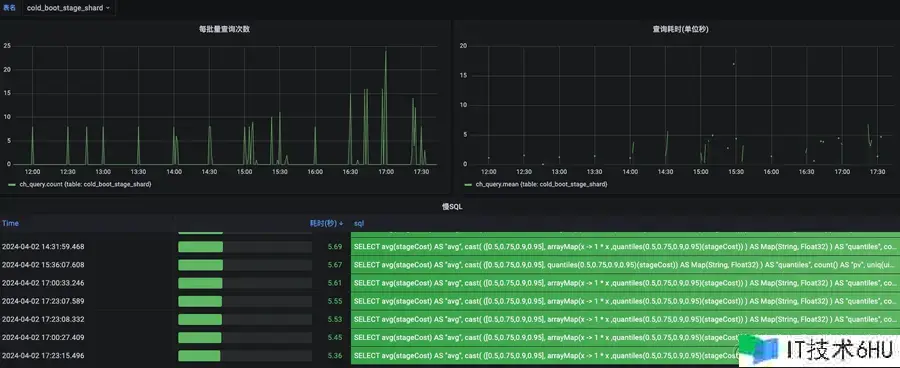Click the 5.53 duration value
The height and width of the screenshot is (368, 900).
coord(335,319)
